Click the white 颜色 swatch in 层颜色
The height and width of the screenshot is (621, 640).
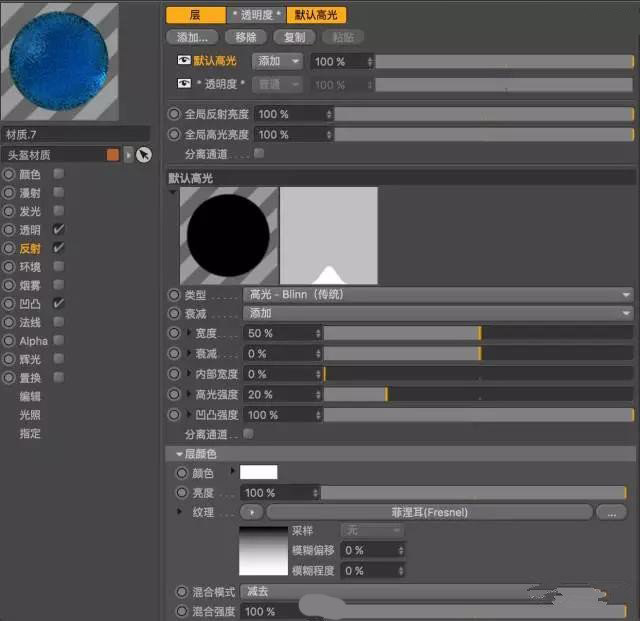pyautogui.click(x=258, y=472)
